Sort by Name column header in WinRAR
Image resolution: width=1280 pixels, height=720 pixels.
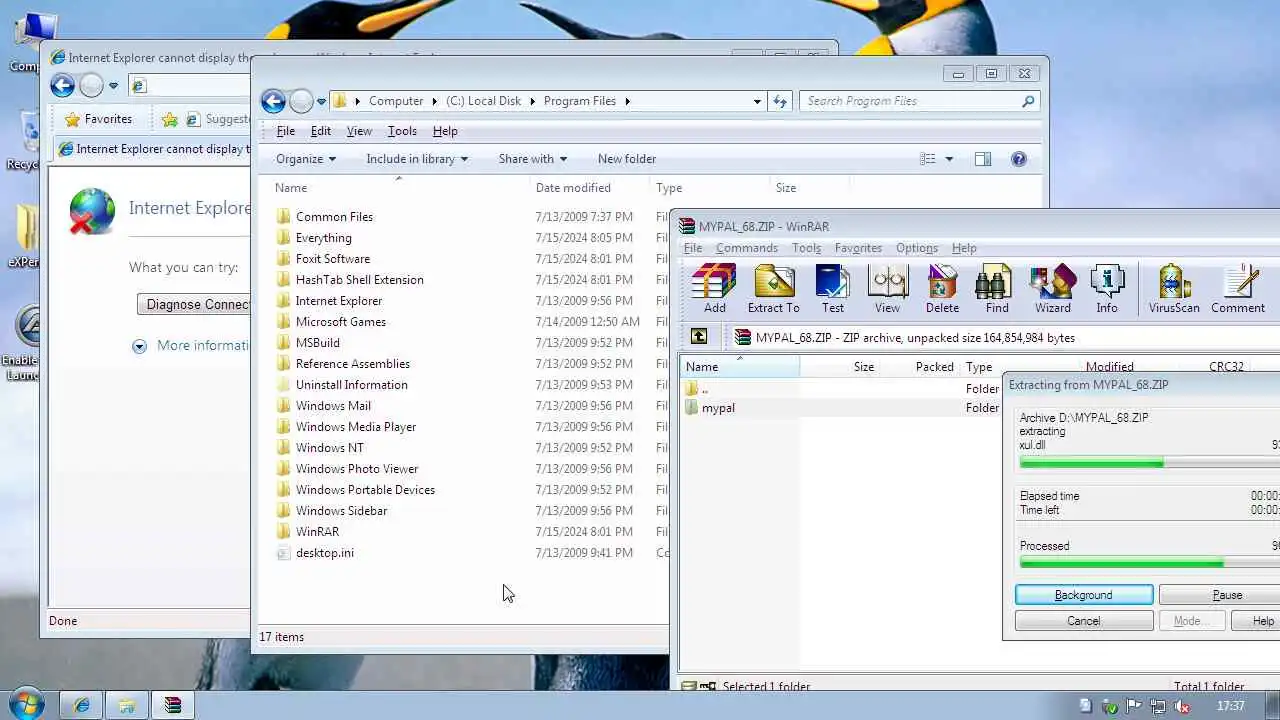pos(739,367)
